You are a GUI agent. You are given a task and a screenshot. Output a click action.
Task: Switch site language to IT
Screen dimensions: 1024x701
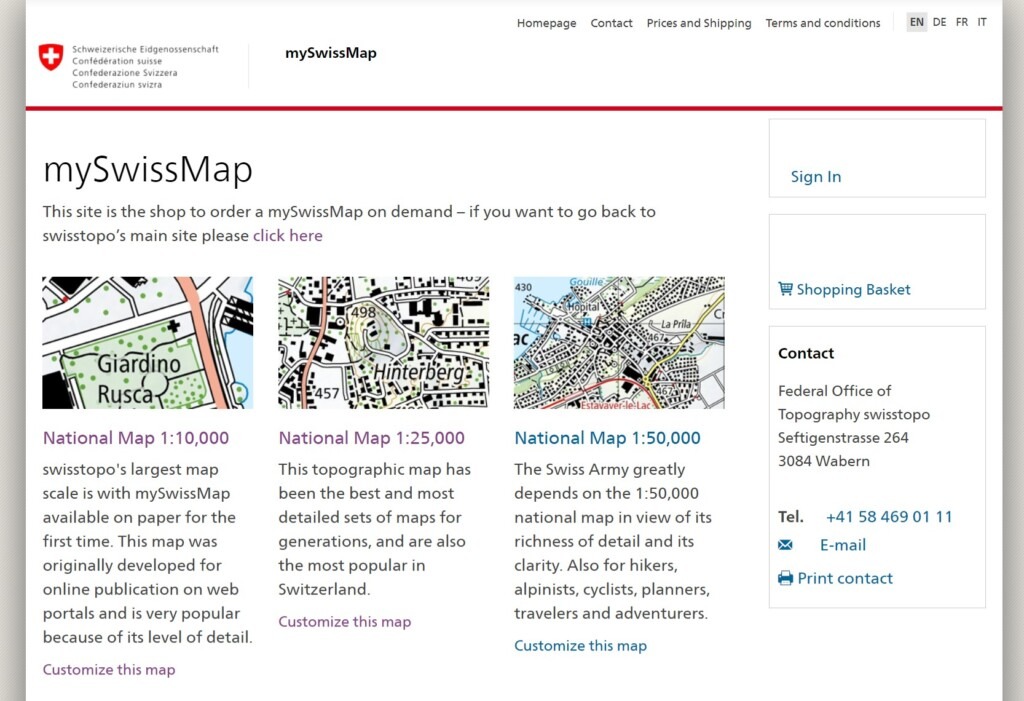pos(982,22)
